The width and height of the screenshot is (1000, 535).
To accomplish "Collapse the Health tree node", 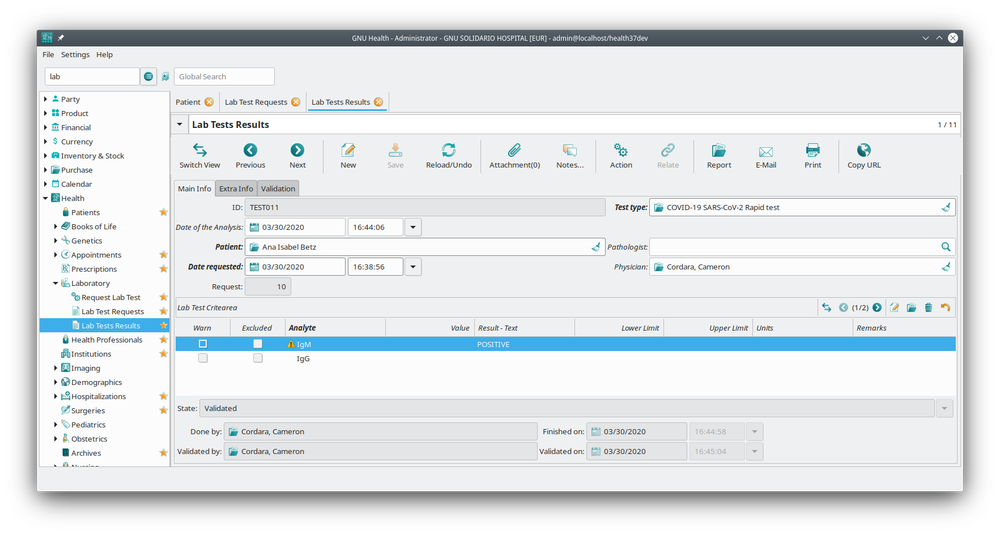I will click(x=45, y=198).
